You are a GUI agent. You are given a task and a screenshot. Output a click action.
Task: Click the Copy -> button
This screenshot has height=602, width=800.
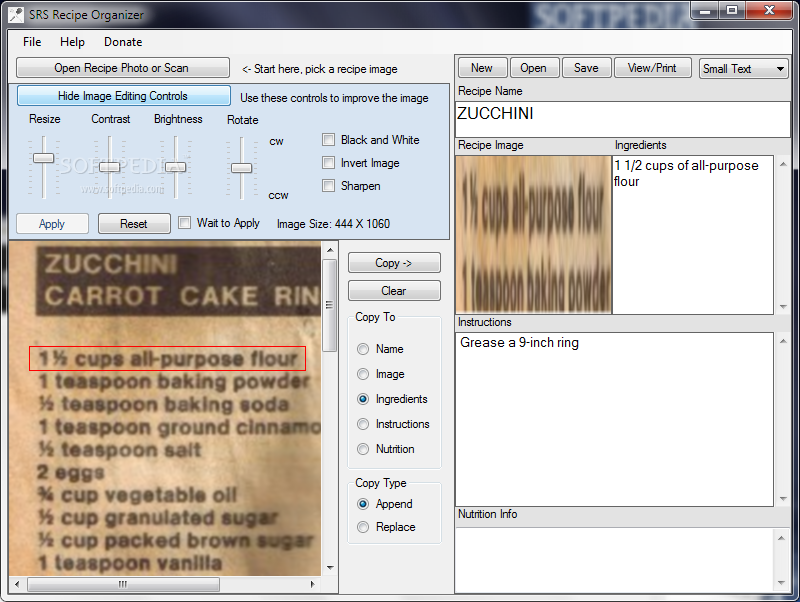point(394,263)
